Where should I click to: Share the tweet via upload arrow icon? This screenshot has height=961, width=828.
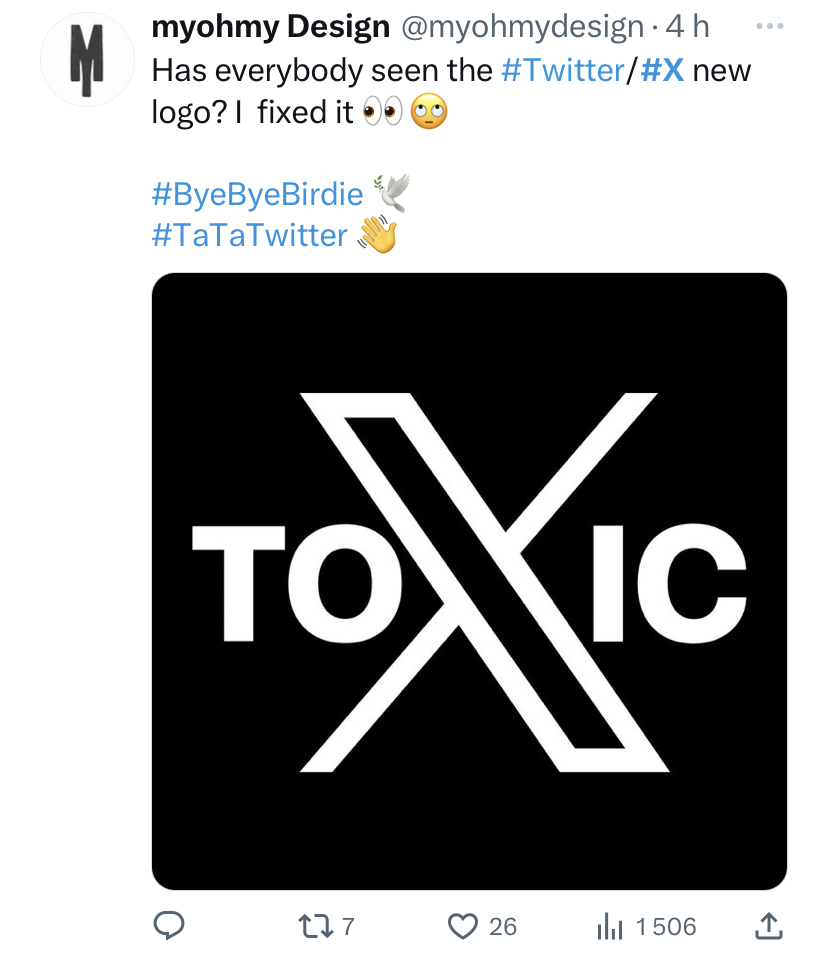[x=769, y=925]
